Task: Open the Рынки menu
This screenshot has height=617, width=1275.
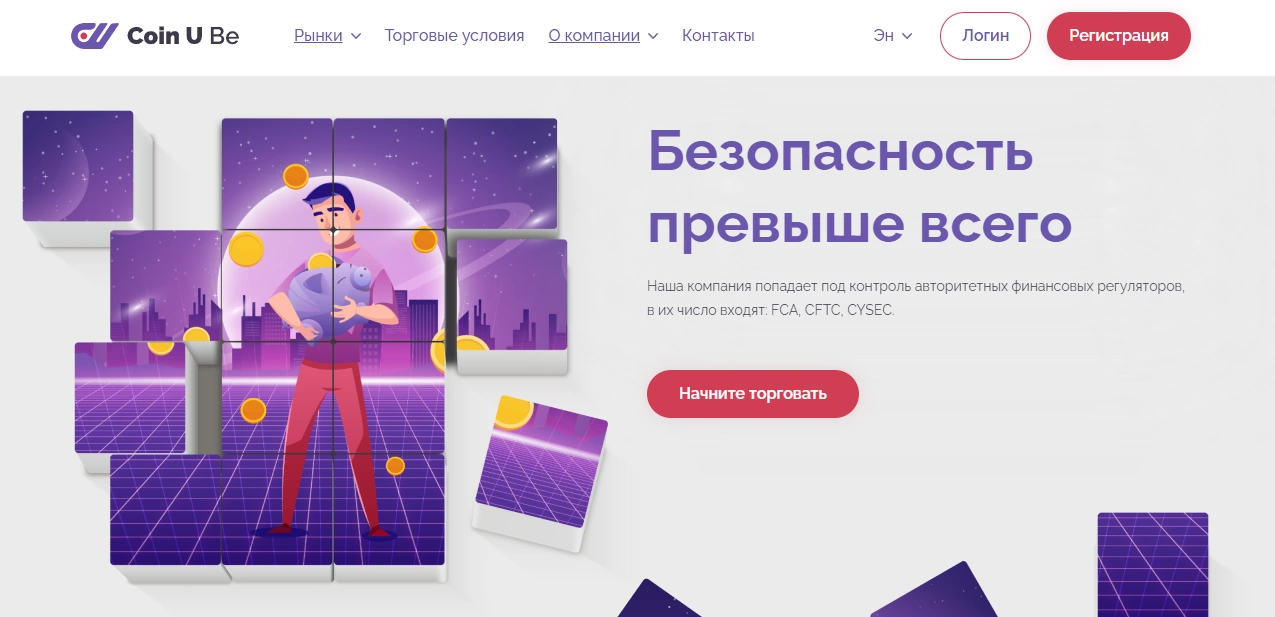Action: pos(317,36)
